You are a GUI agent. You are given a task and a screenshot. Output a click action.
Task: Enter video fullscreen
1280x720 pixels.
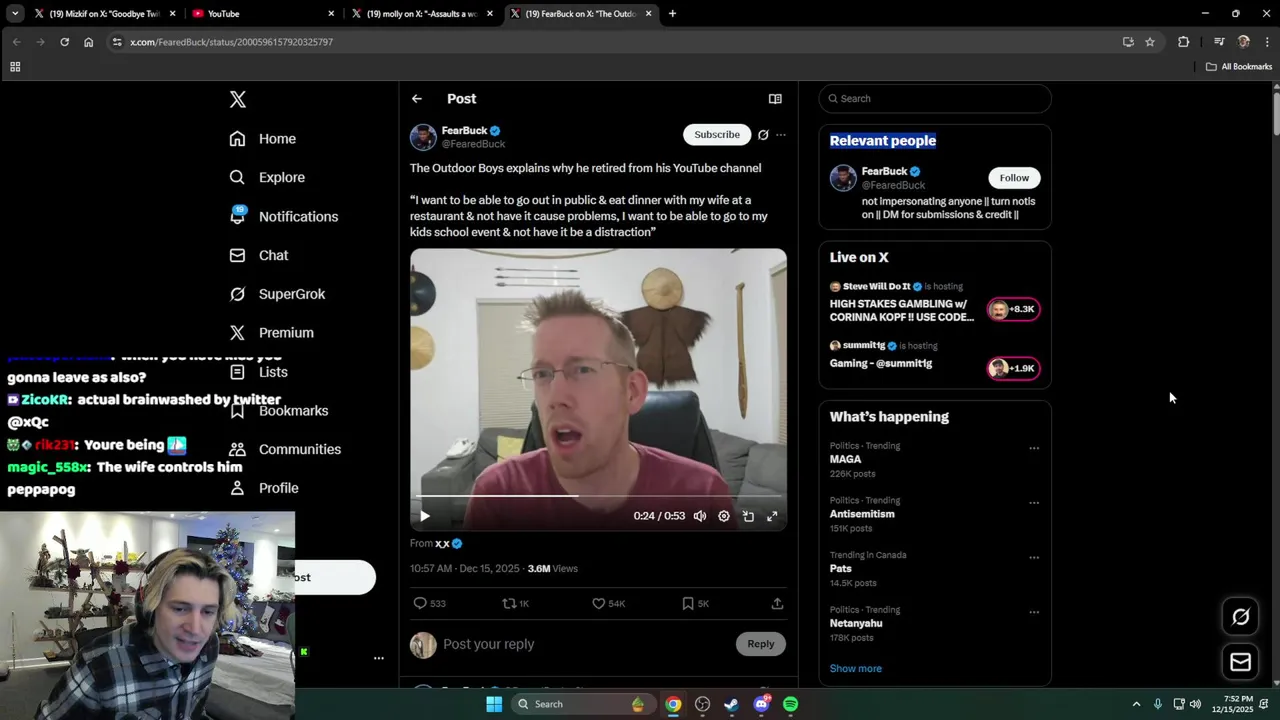[772, 516]
